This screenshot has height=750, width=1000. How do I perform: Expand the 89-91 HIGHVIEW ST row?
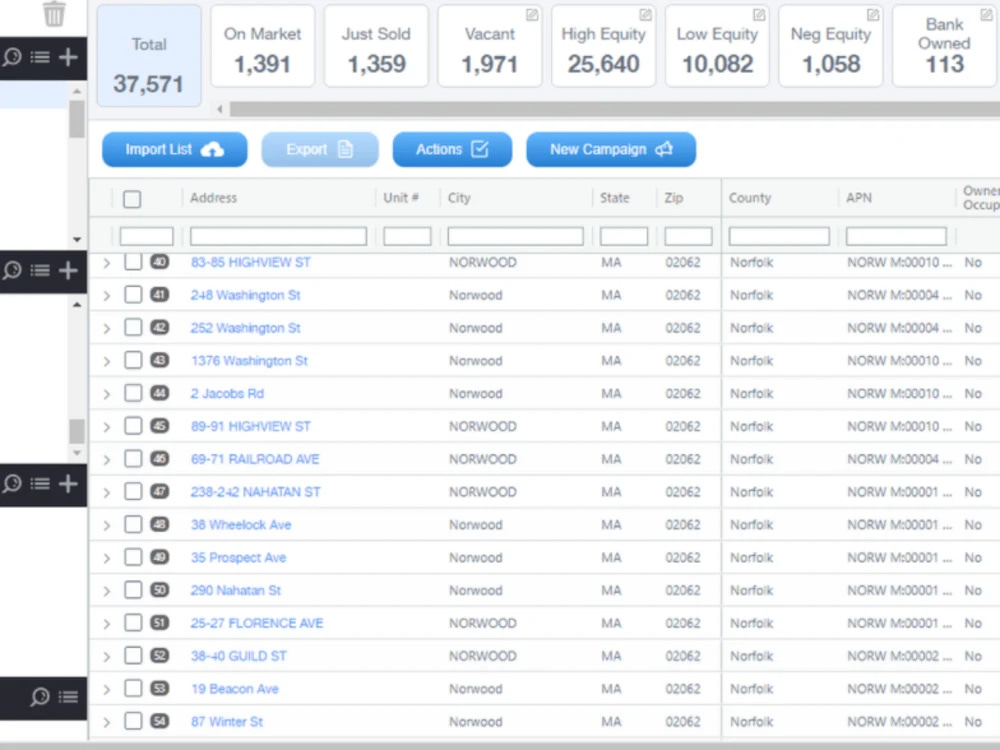[x=107, y=427]
